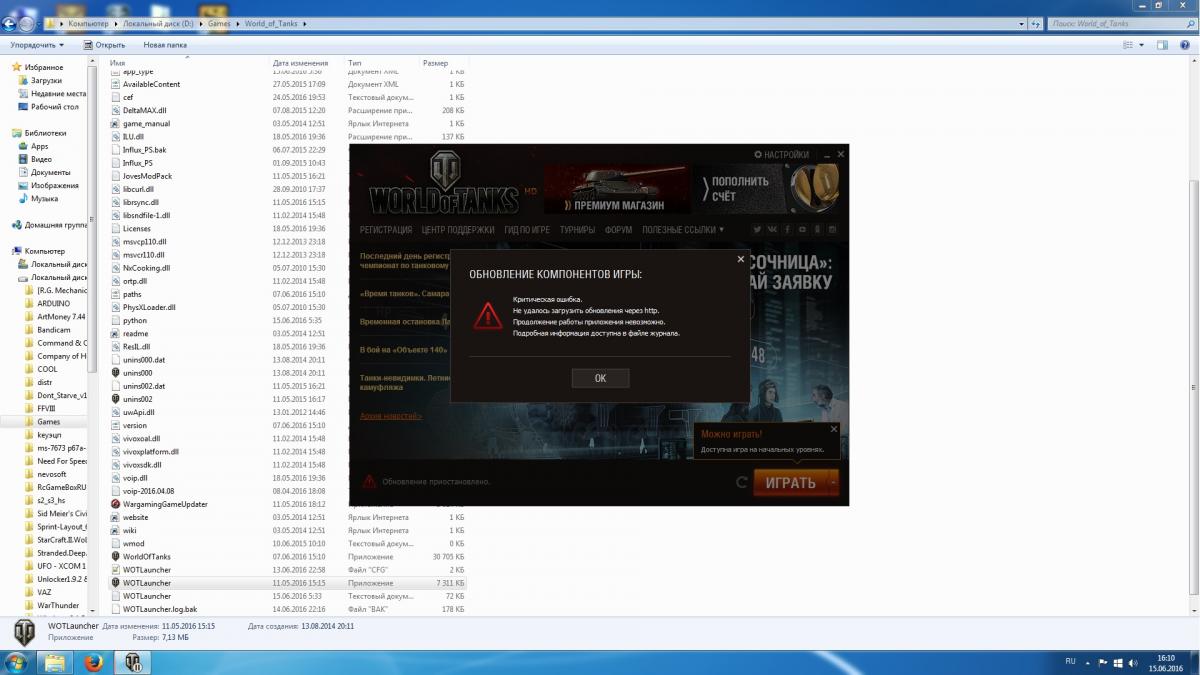Click the volume icon in system tray

click(x=1132, y=661)
